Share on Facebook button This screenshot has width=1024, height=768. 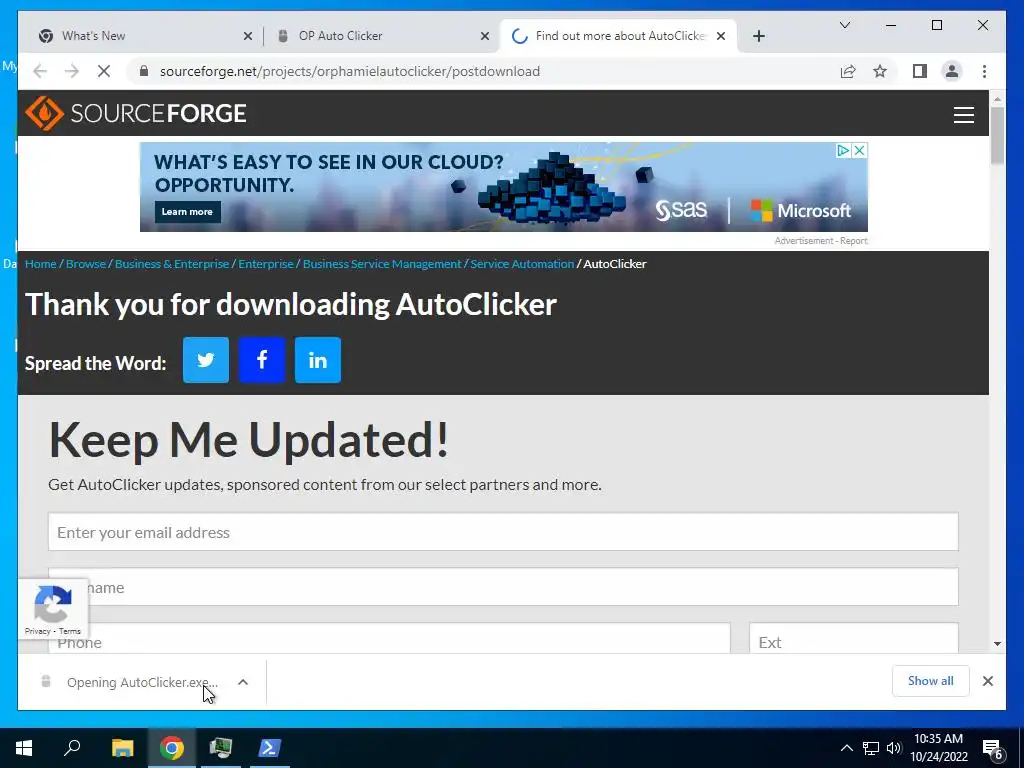[x=262, y=360]
